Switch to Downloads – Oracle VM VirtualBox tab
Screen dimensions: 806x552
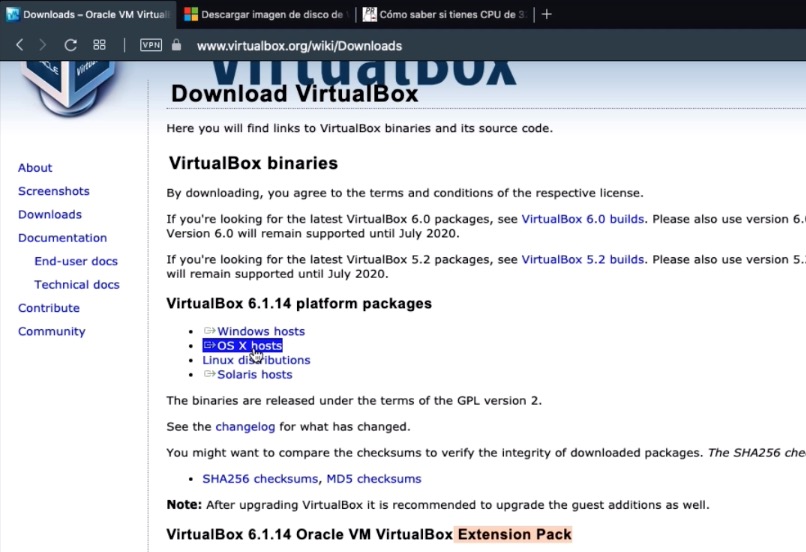point(88,14)
